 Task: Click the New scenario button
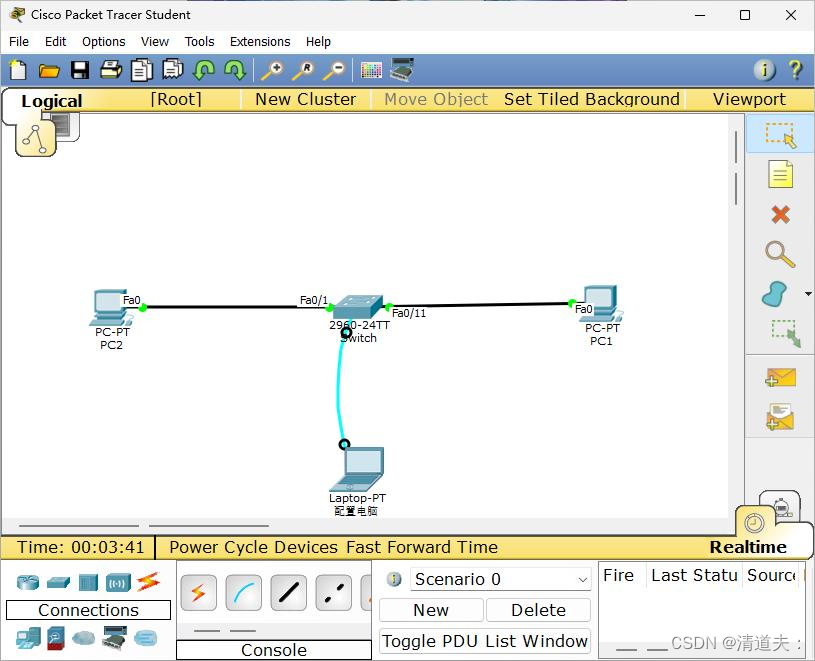point(431,610)
